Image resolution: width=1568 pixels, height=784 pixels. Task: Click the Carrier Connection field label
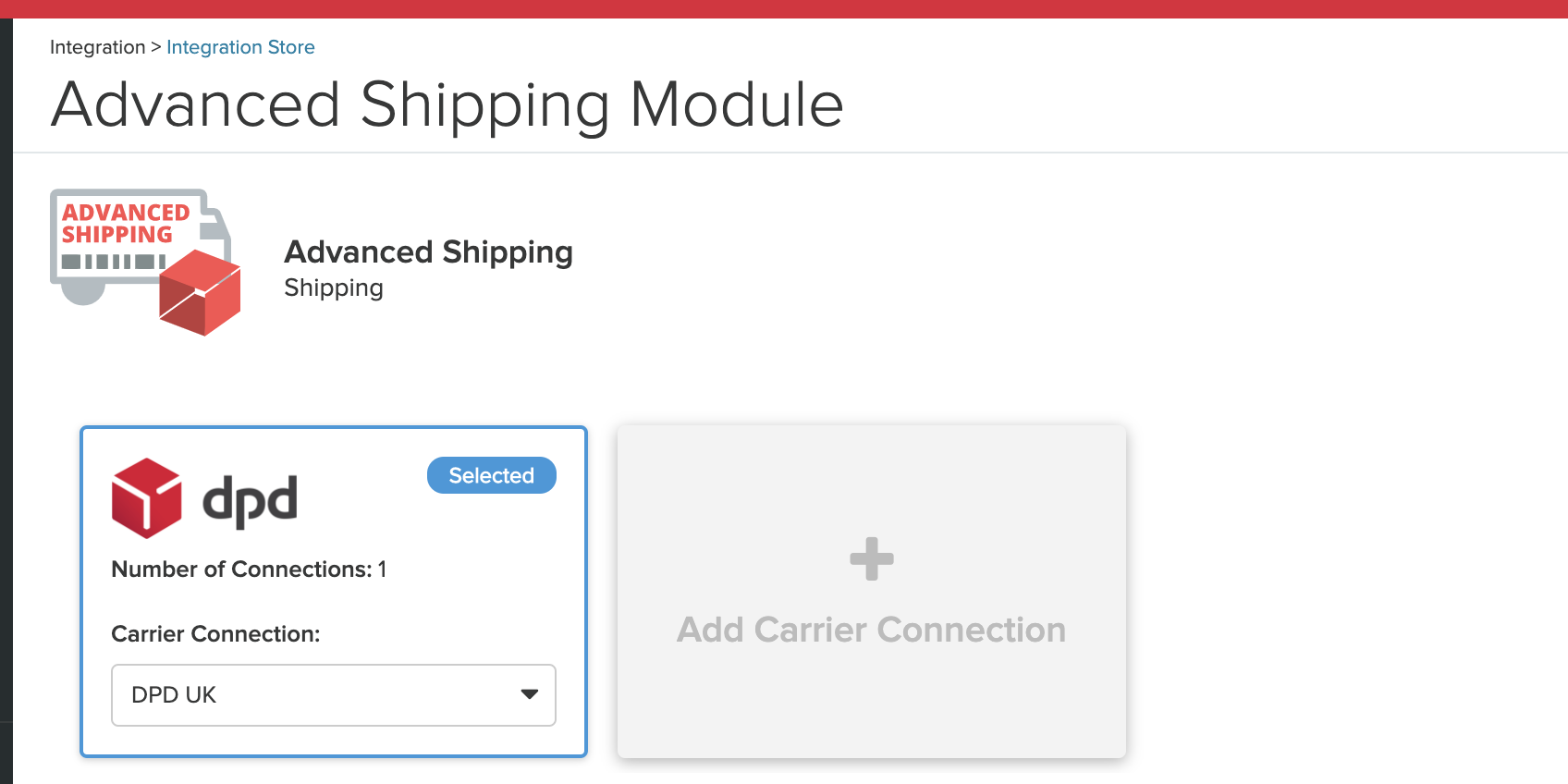[x=215, y=634]
